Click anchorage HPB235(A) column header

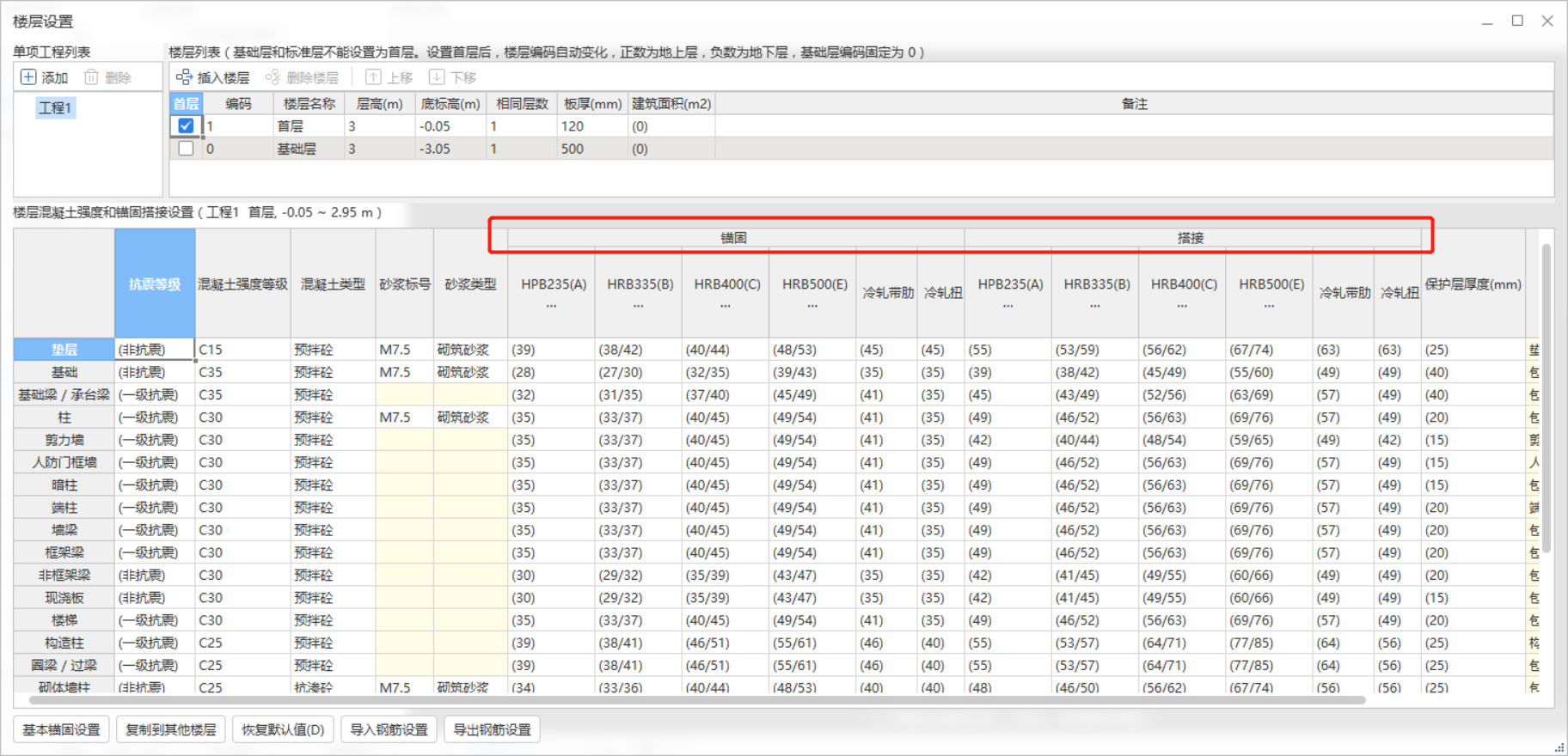pos(552,292)
